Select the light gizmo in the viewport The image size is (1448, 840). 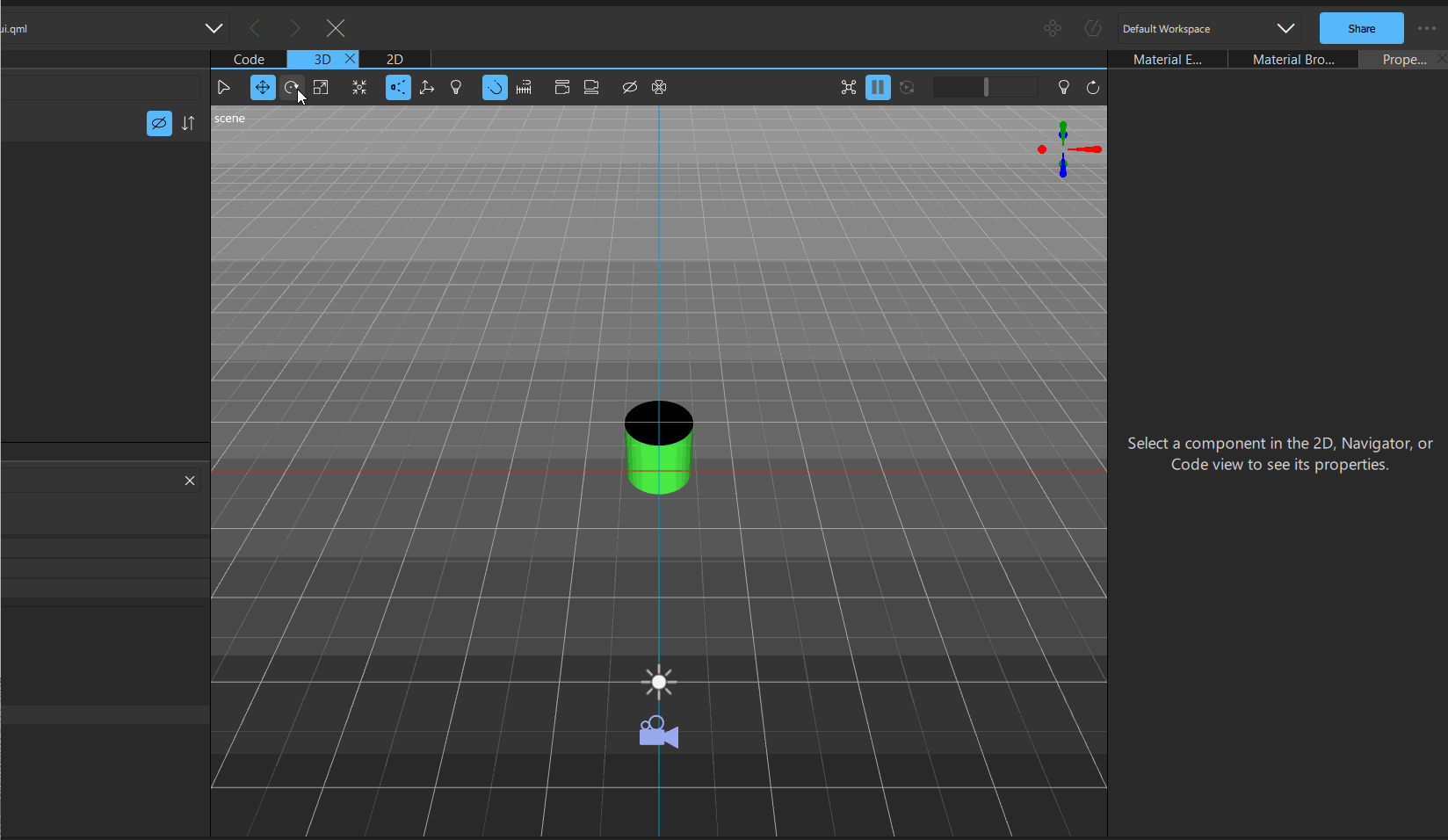[x=659, y=682]
